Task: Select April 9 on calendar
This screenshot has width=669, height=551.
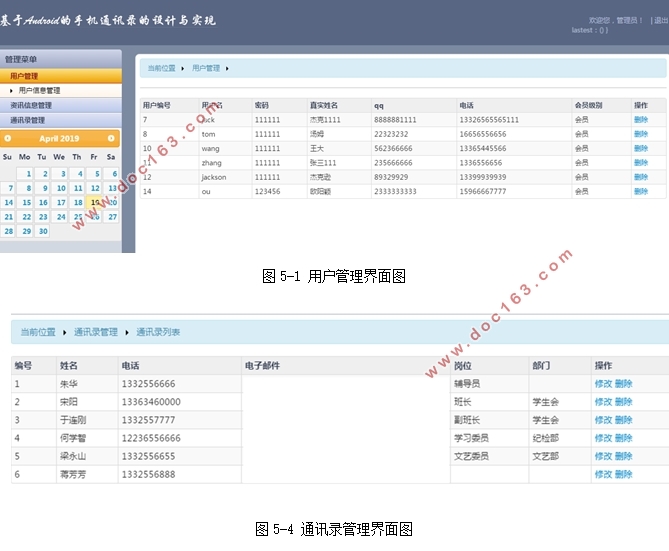Action: (x=42, y=188)
